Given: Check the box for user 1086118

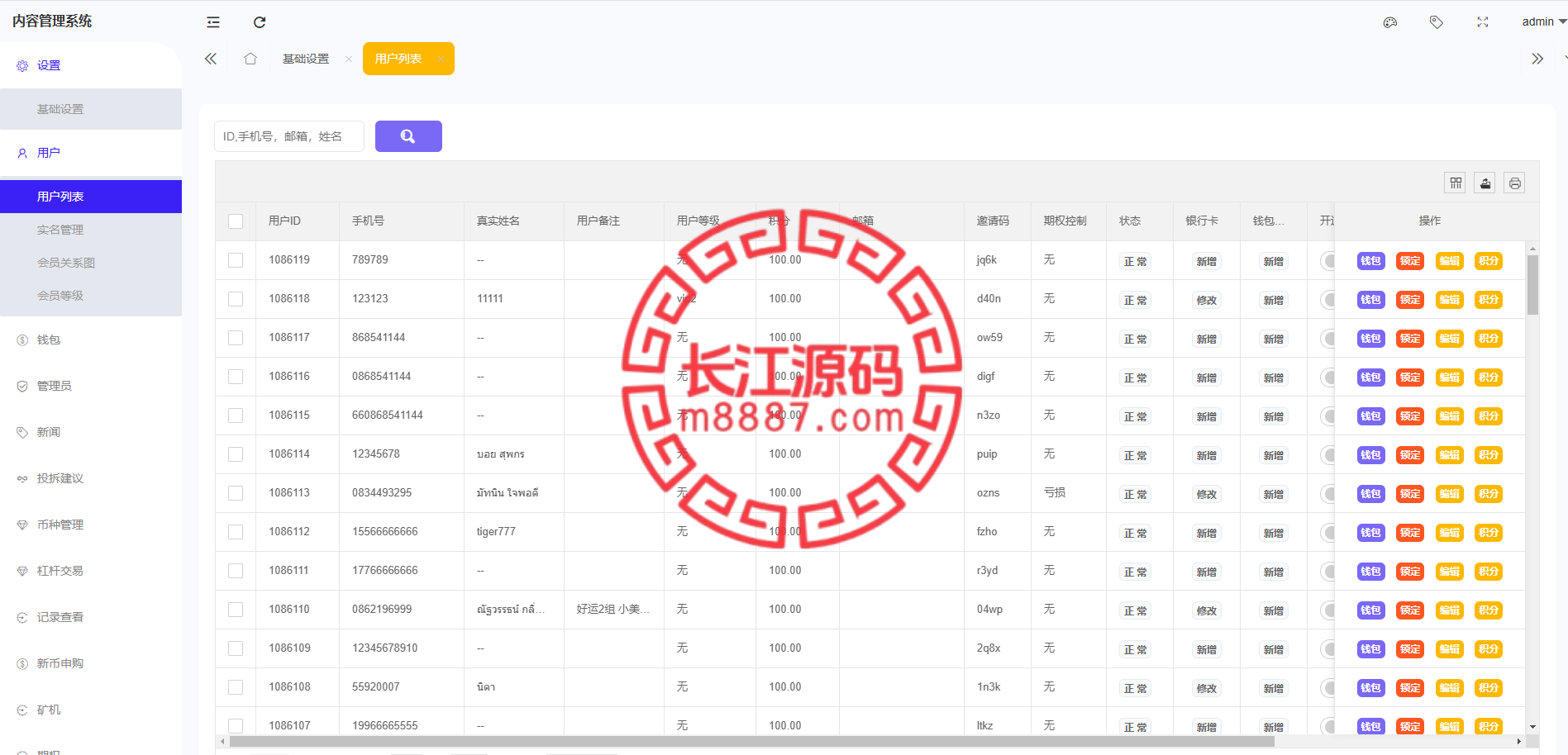Looking at the screenshot, I should [236, 299].
